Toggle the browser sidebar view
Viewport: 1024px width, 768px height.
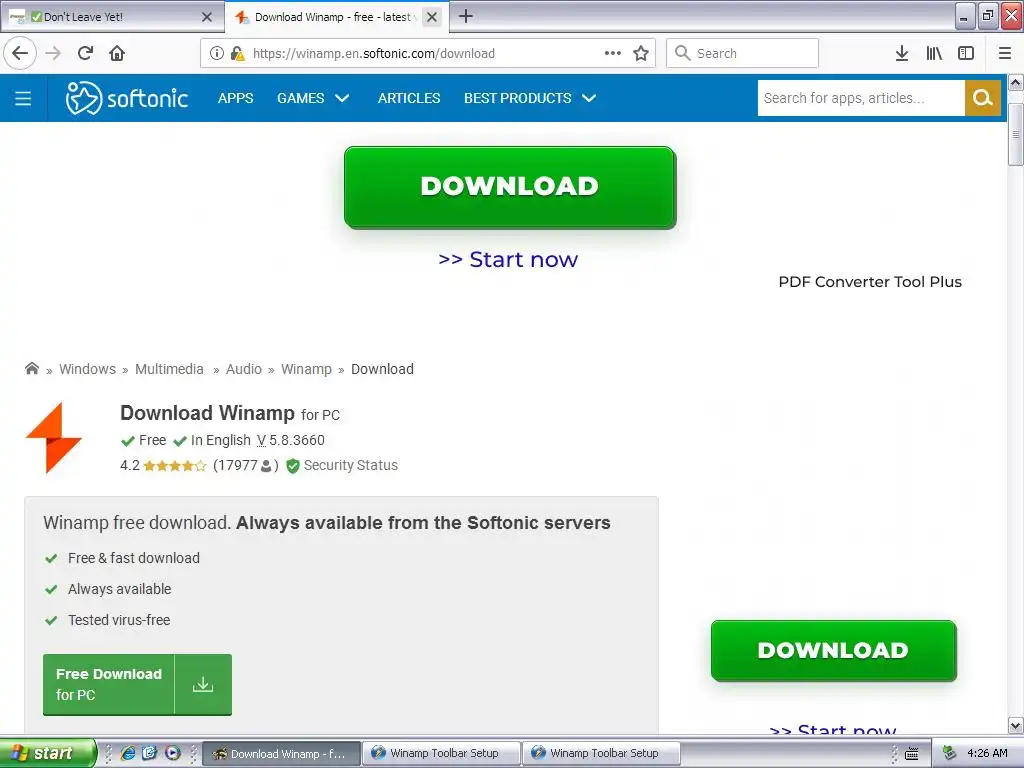point(966,53)
